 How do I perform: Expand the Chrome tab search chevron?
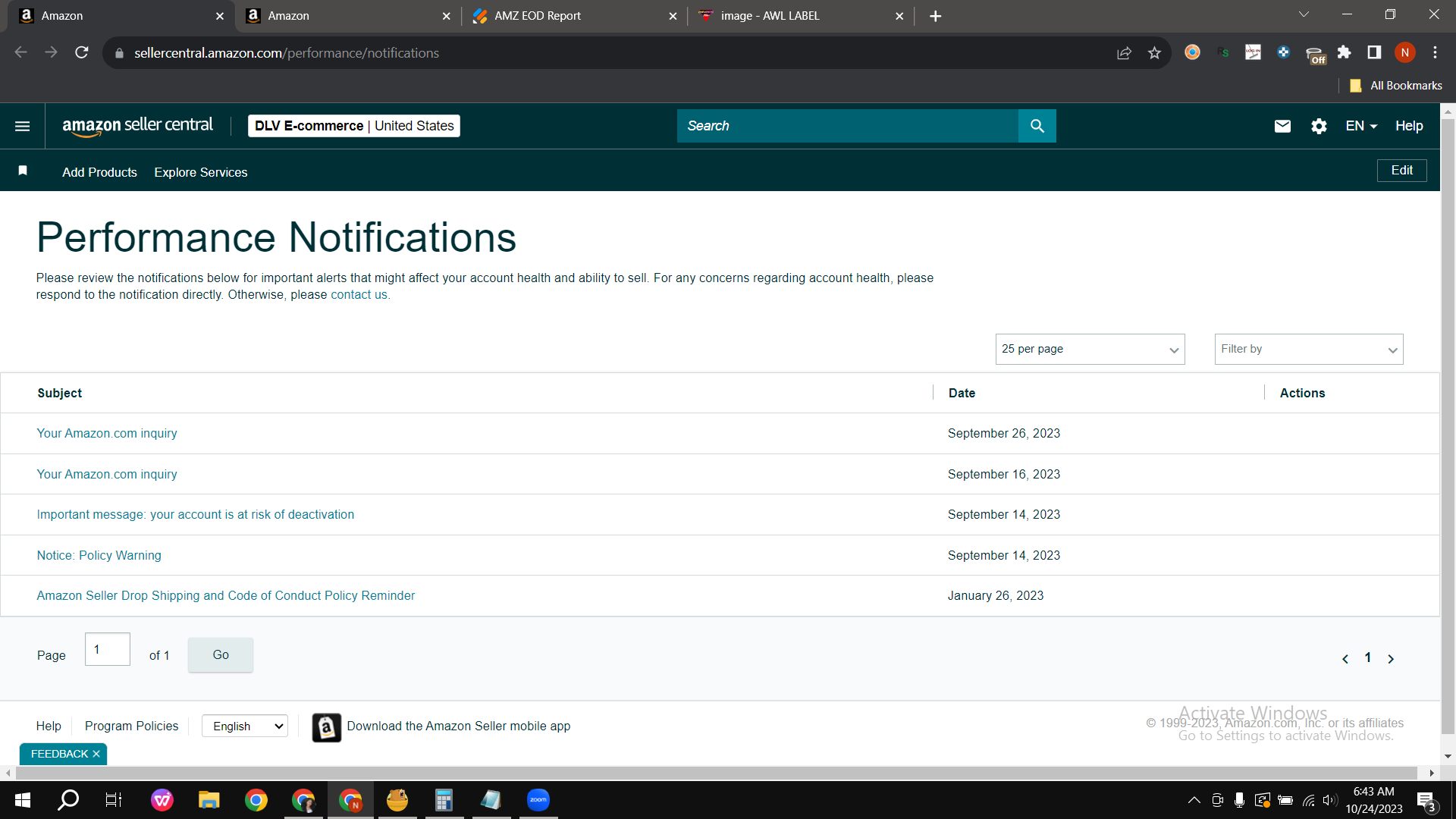coord(1304,14)
